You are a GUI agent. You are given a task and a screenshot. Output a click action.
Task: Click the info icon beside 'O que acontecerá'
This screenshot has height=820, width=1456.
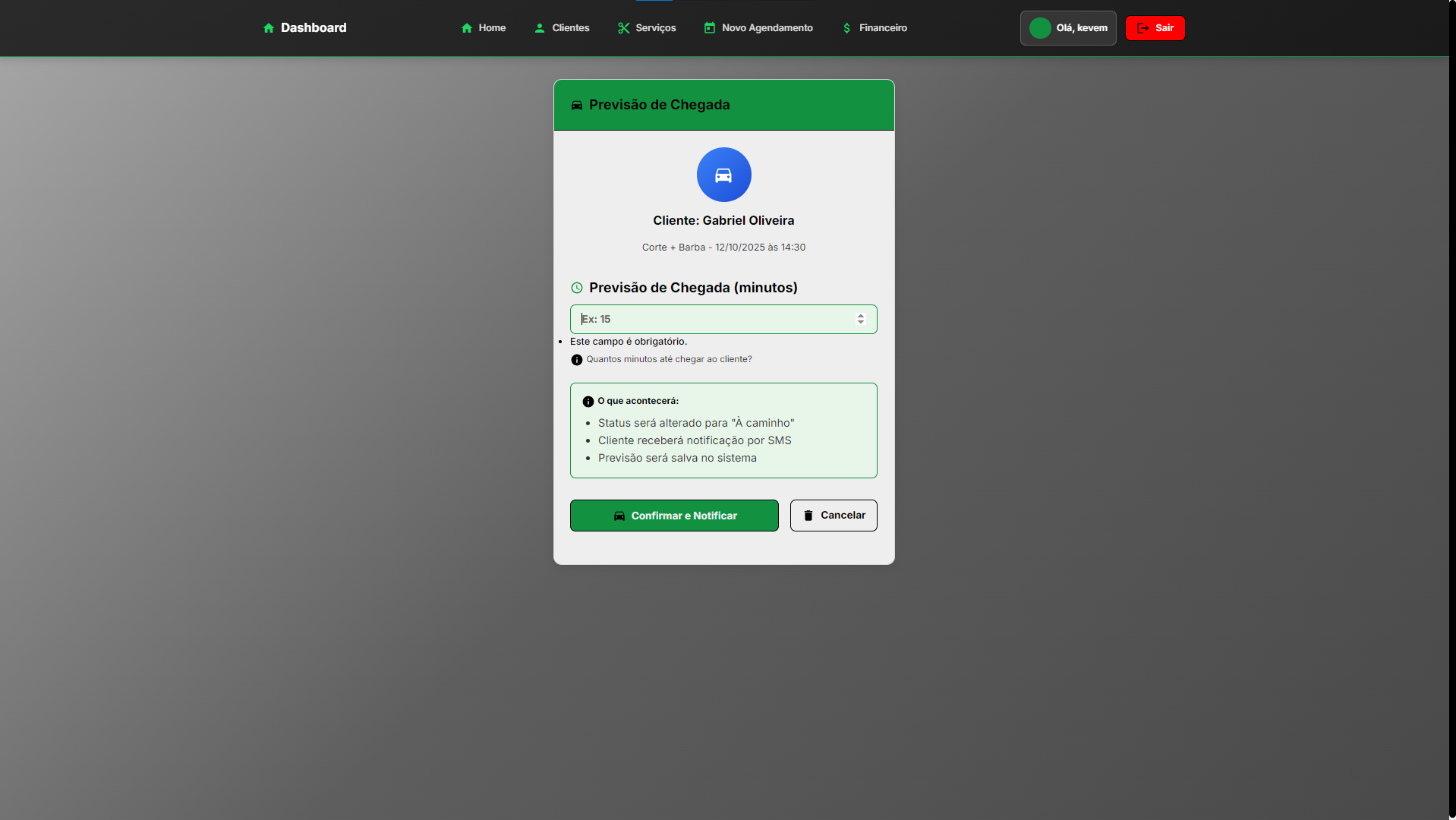(588, 402)
